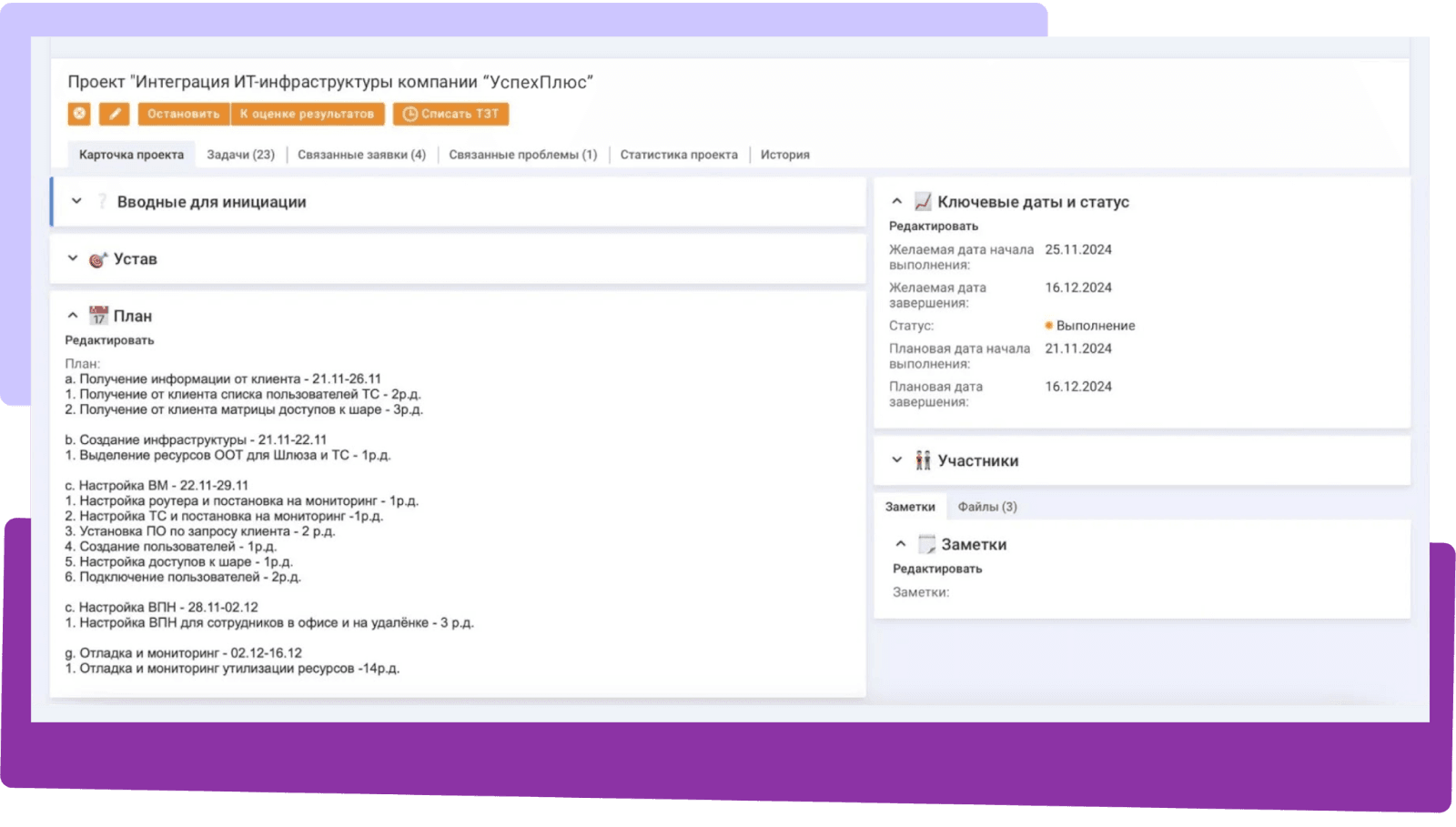1456x827 pixels.
Task: Collapse the Заметки section chevron
Action: coord(900,544)
